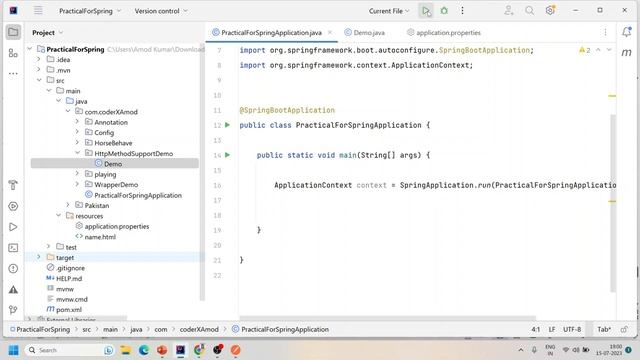Change Tab* indent setting
The image size is (640, 360).
(x=604, y=329)
